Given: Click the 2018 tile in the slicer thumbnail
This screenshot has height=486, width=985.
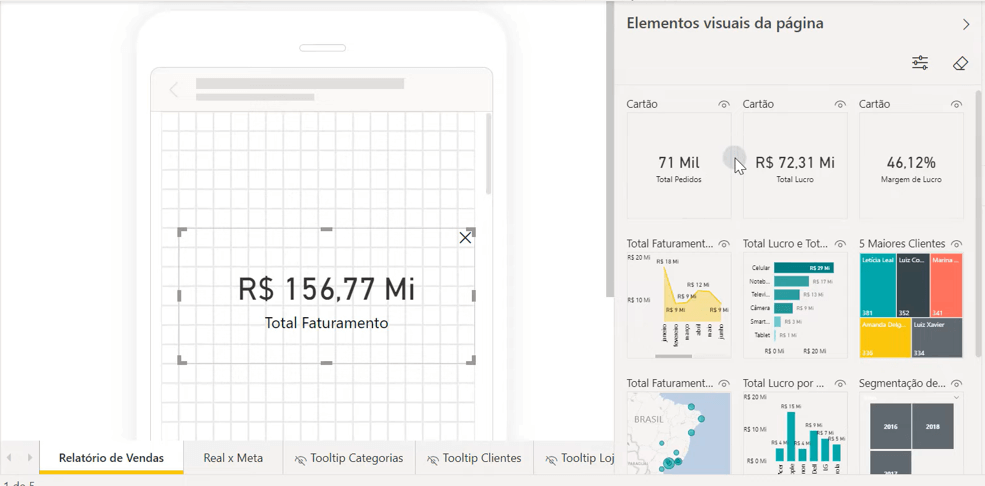Looking at the screenshot, I should (933, 426).
